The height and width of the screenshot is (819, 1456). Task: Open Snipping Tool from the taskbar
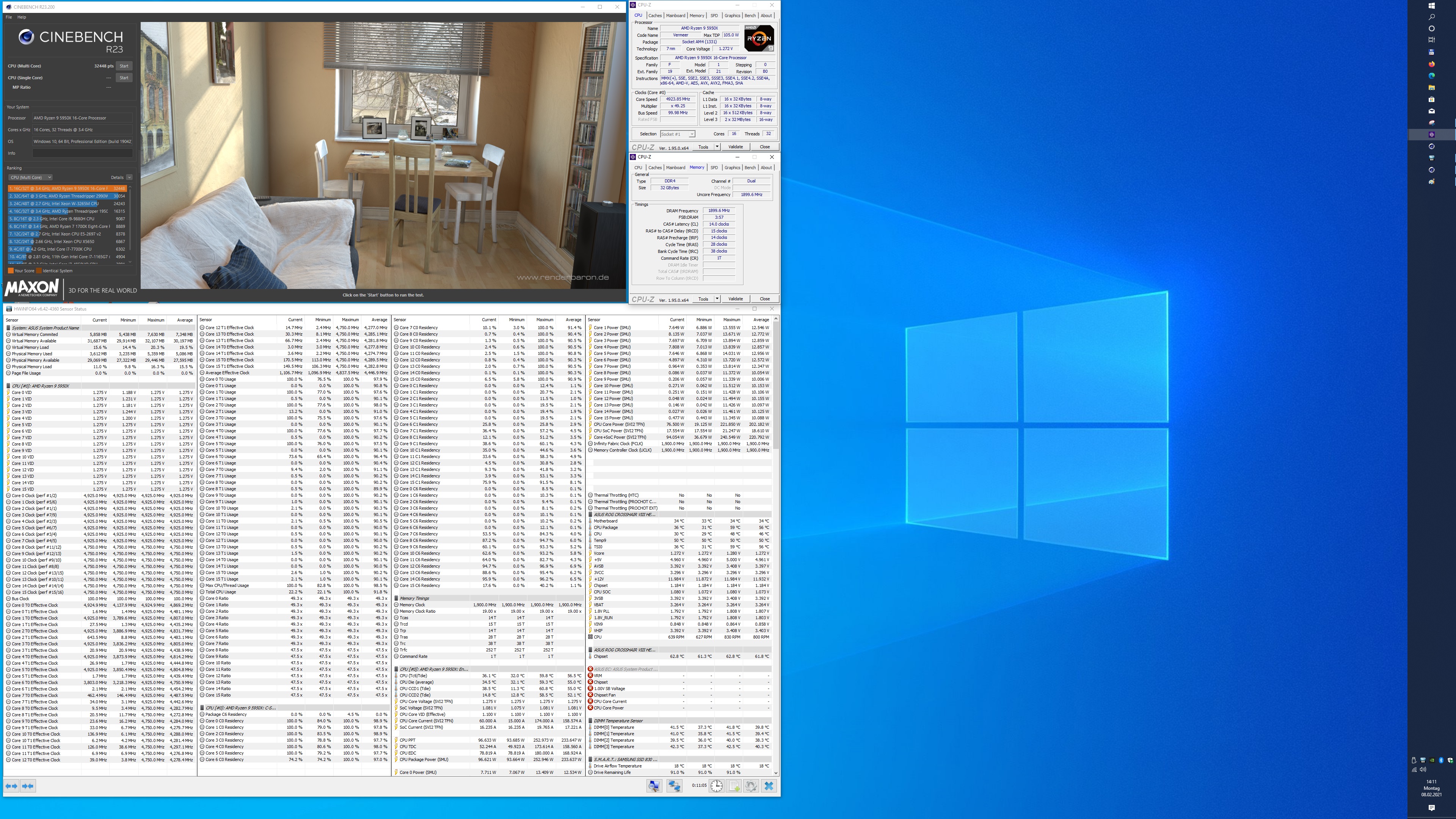click(1432, 122)
